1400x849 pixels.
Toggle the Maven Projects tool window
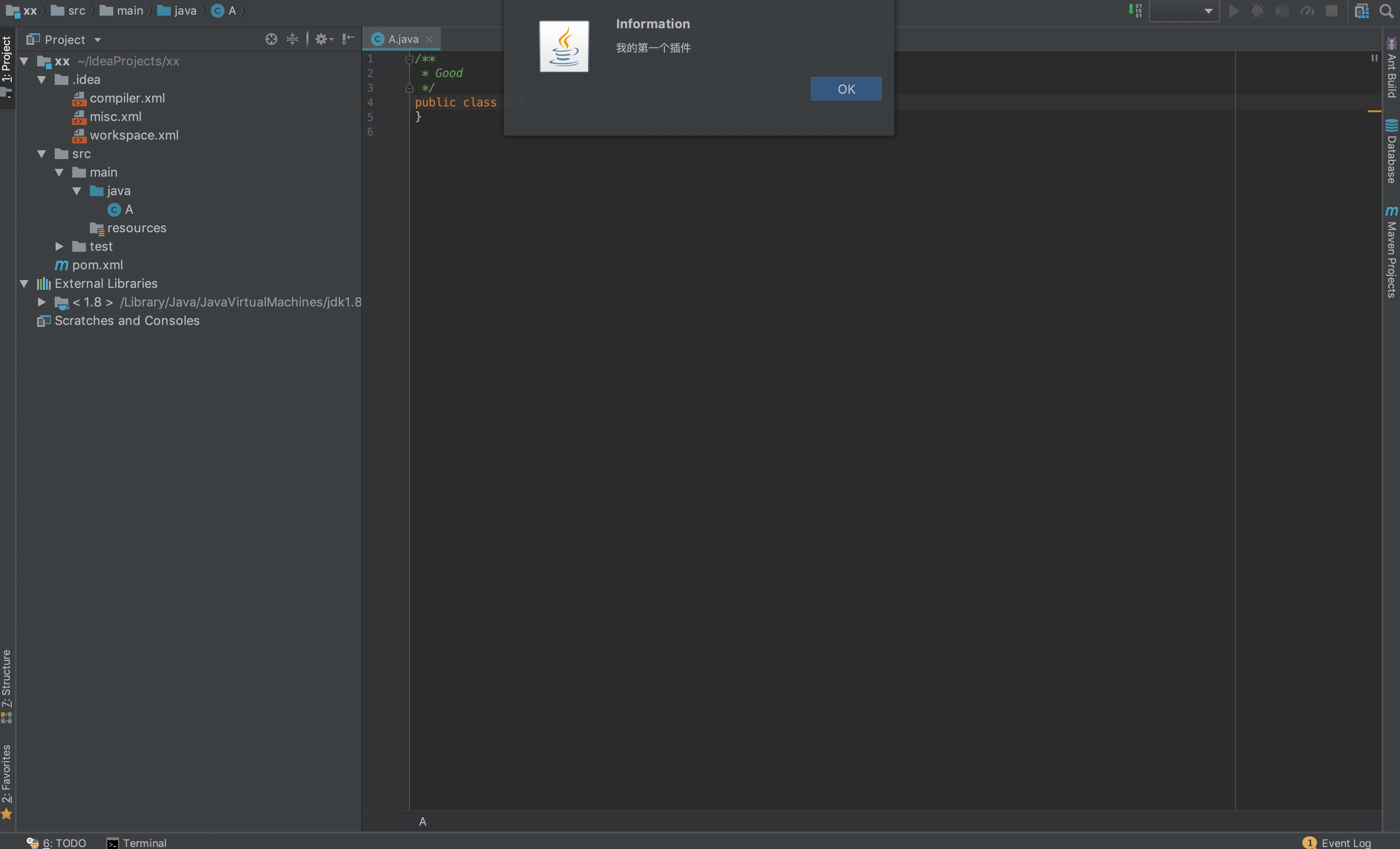click(x=1392, y=252)
